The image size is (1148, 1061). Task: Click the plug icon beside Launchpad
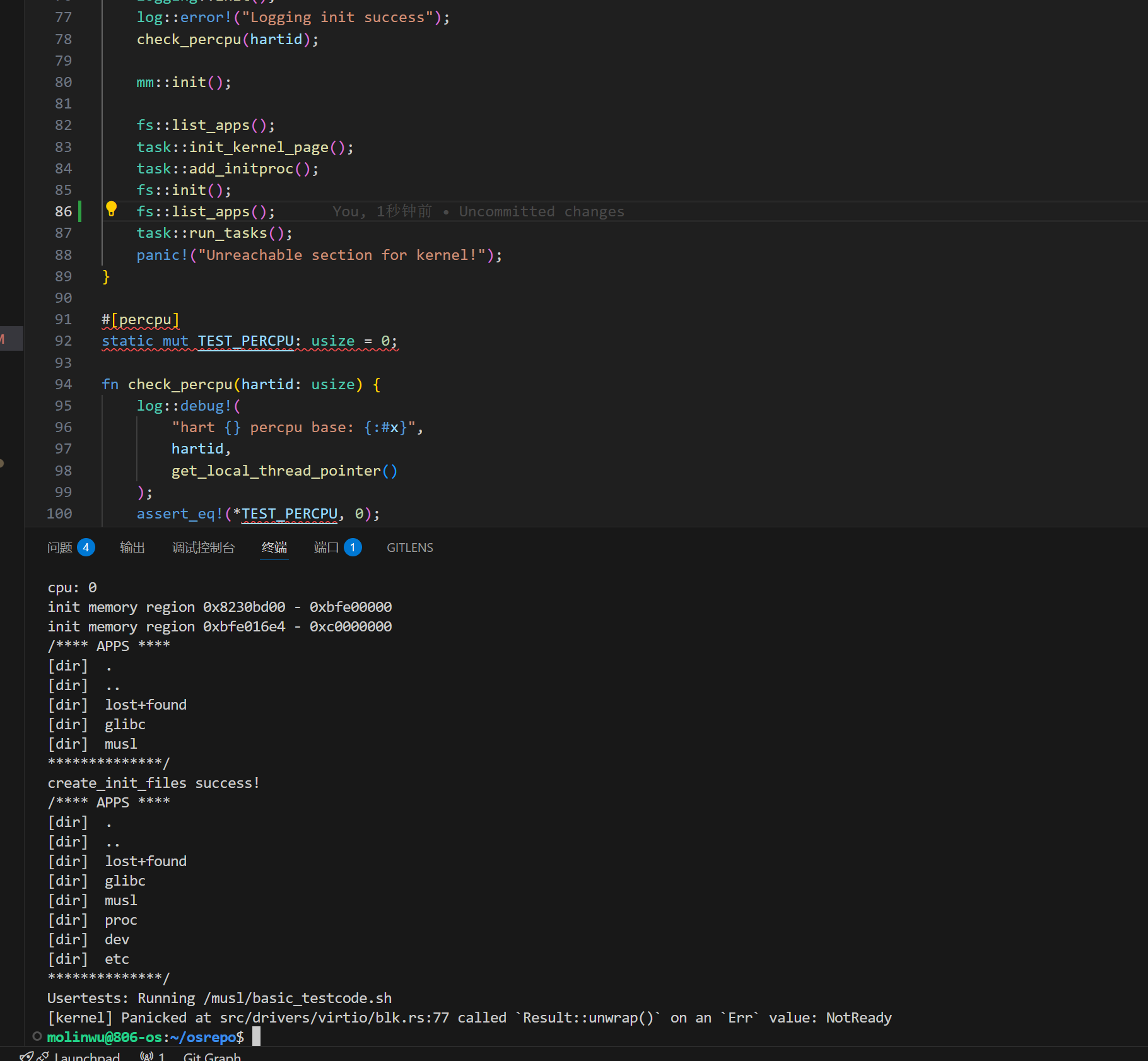pyautogui.click(x=42, y=1056)
